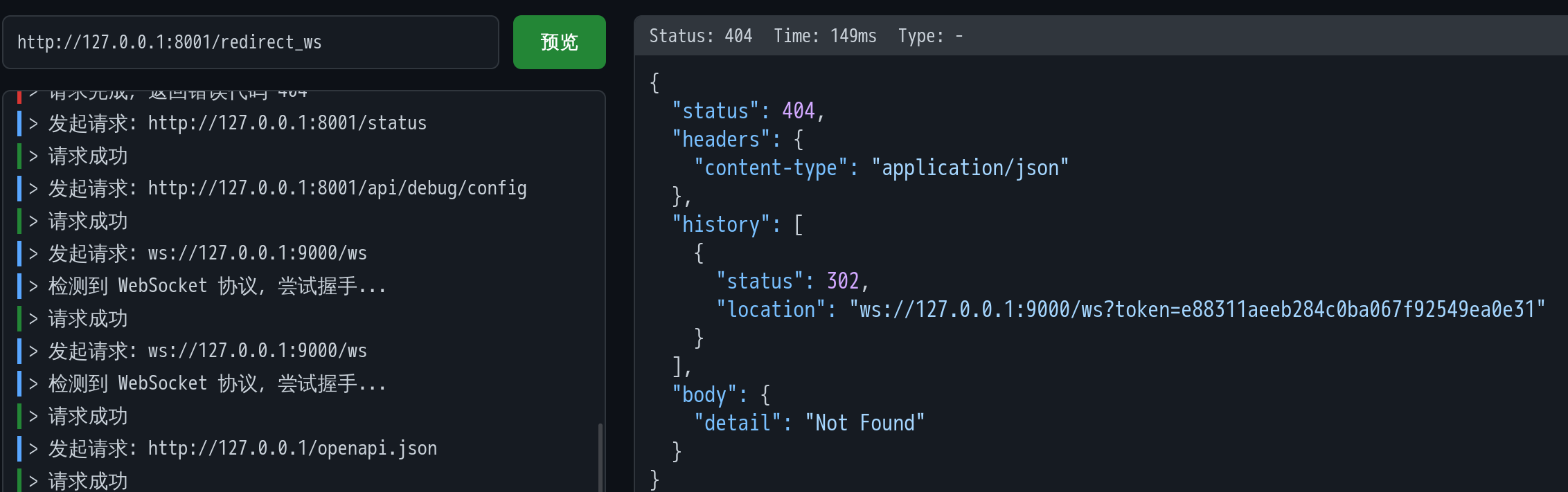Click the Status: 404 label in header

pos(700,36)
